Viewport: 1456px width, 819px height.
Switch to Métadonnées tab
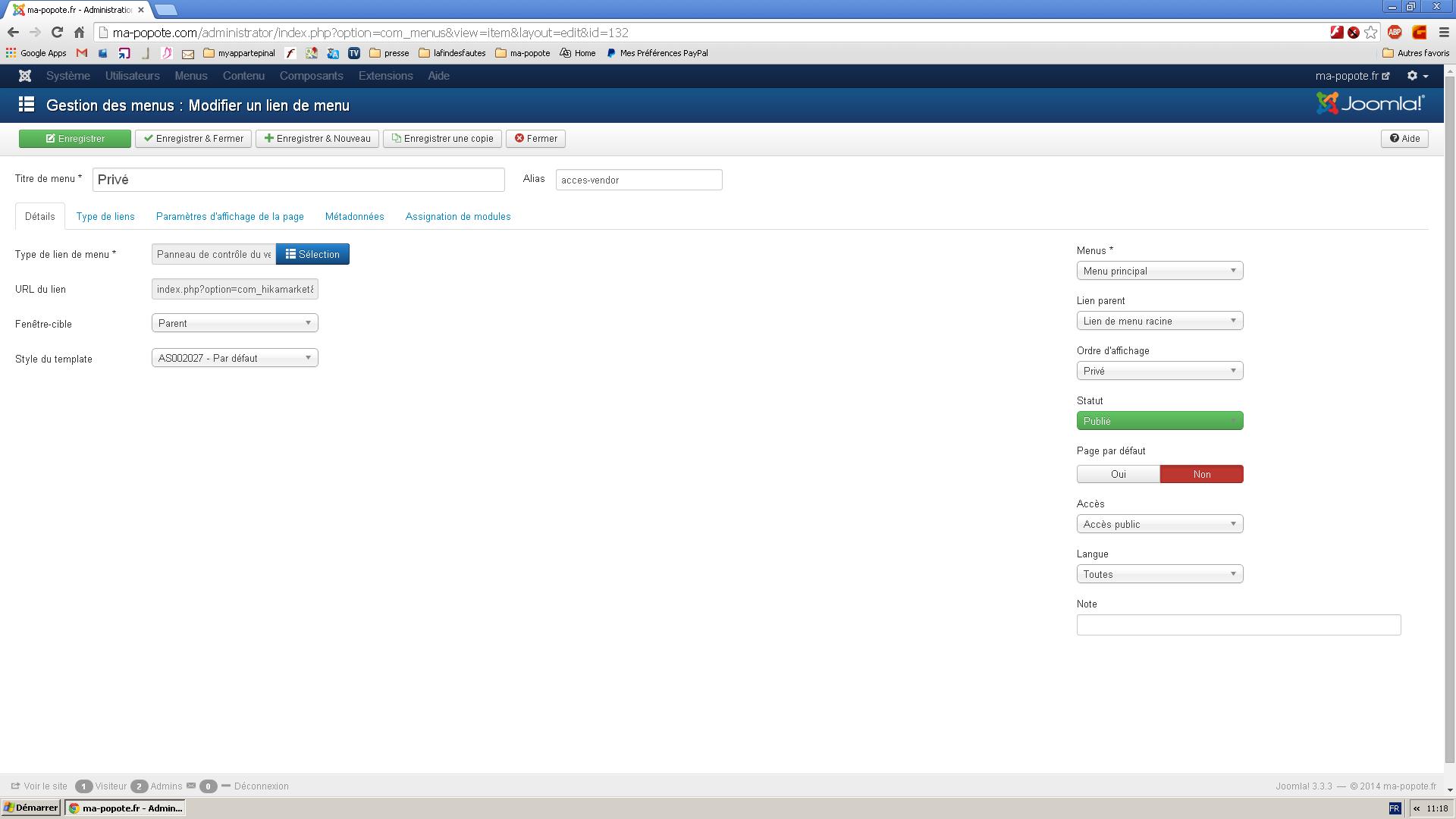pyautogui.click(x=354, y=217)
